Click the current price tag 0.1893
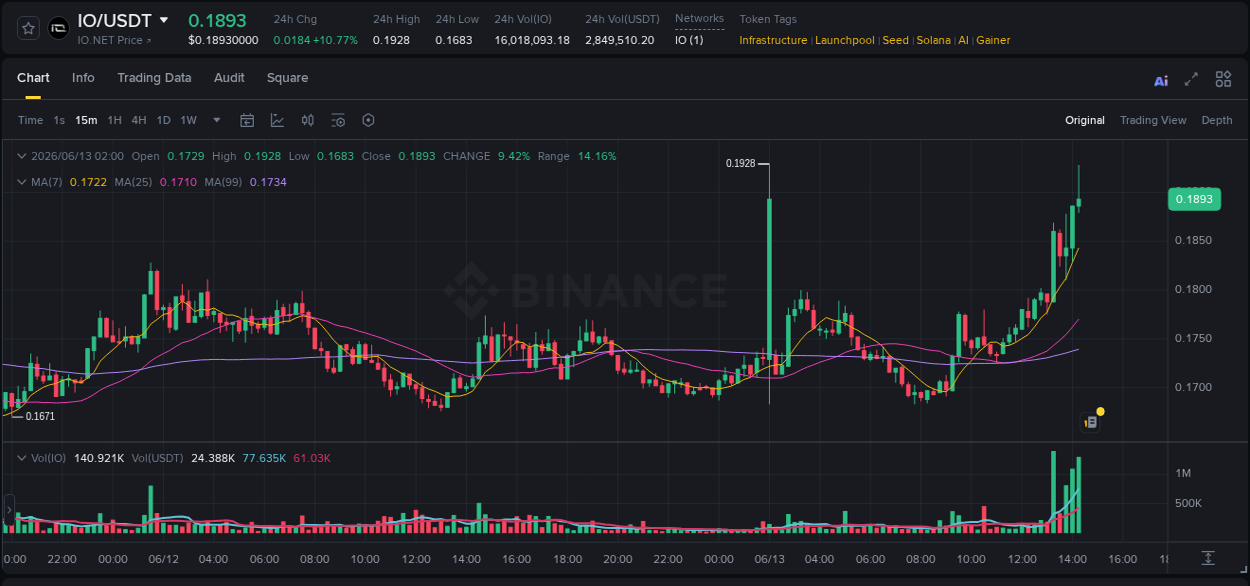 tap(1194, 199)
